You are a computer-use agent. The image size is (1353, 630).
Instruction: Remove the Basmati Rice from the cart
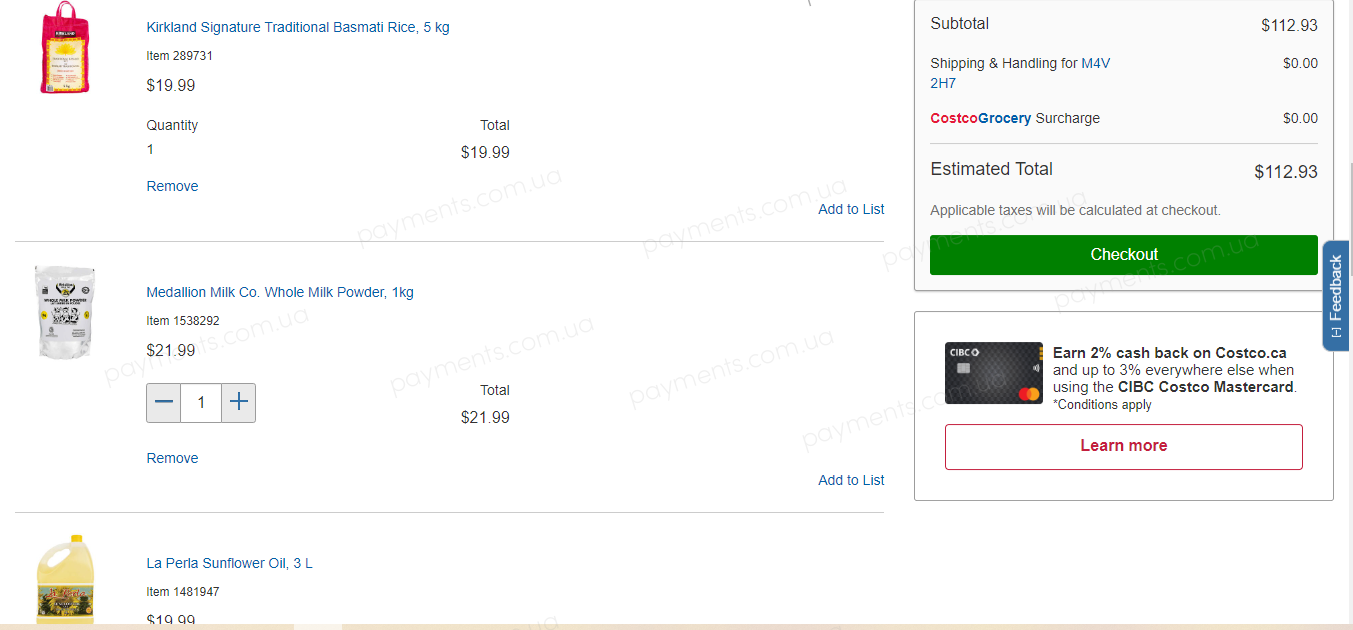point(172,186)
